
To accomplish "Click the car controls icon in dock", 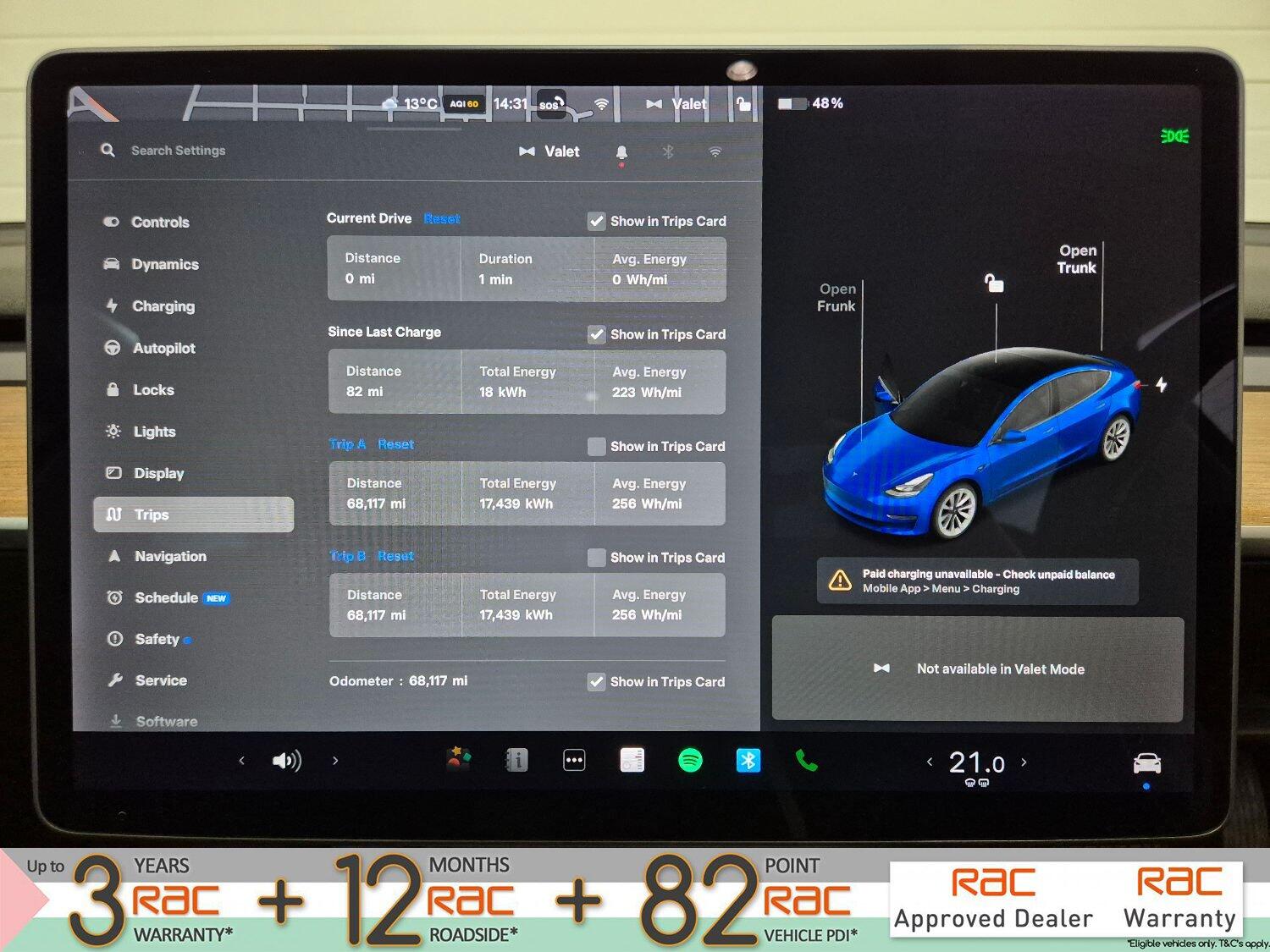I will [x=1147, y=763].
